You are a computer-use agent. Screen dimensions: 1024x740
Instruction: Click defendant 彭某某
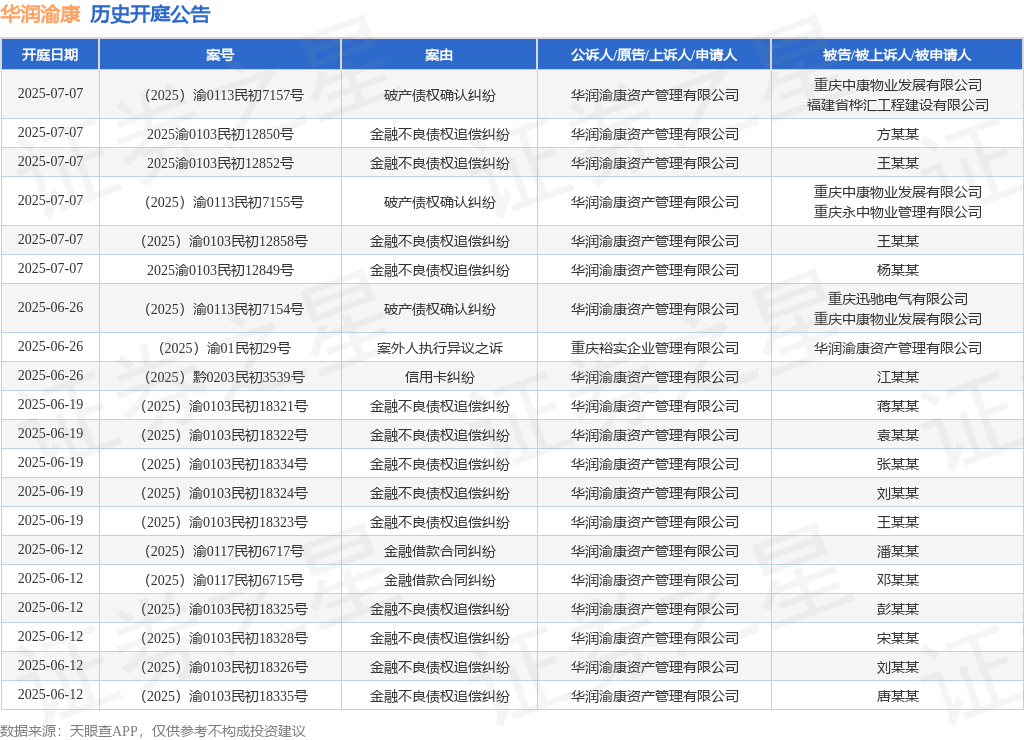pos(897,609)
